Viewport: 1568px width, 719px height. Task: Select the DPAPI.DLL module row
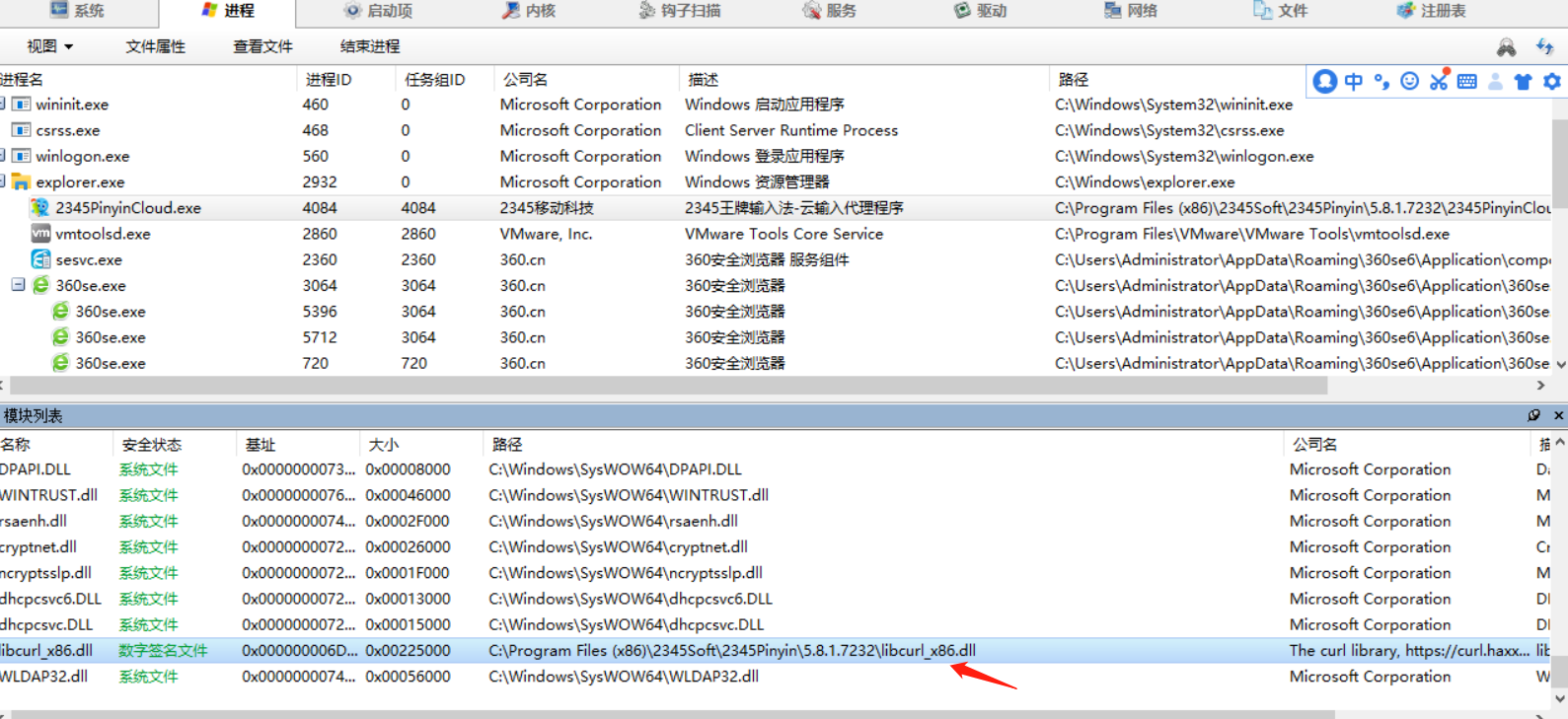click(775, 469)
